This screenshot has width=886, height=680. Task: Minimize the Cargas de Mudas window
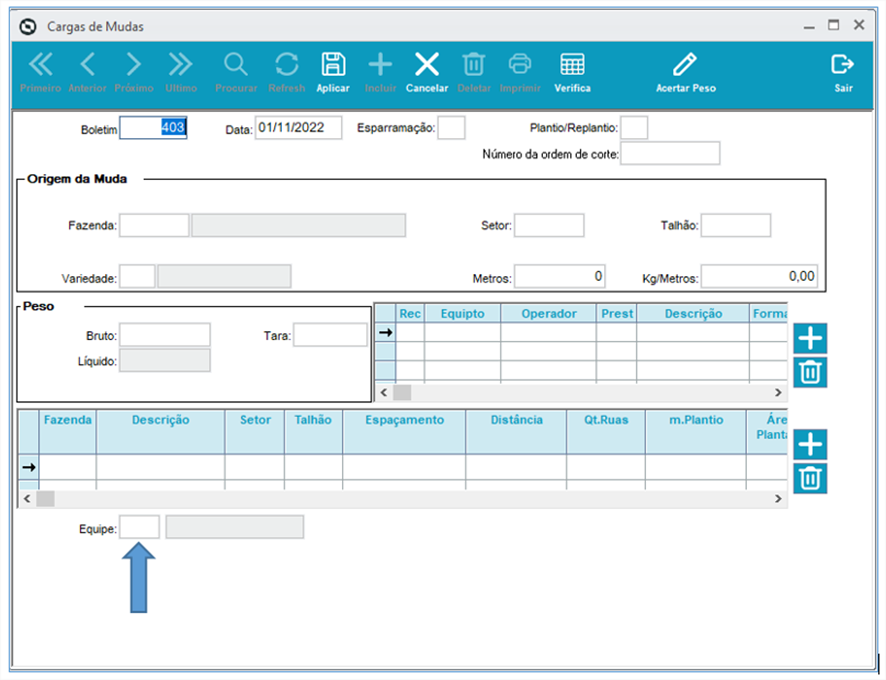pyautogui.click(x=809, y=26)
